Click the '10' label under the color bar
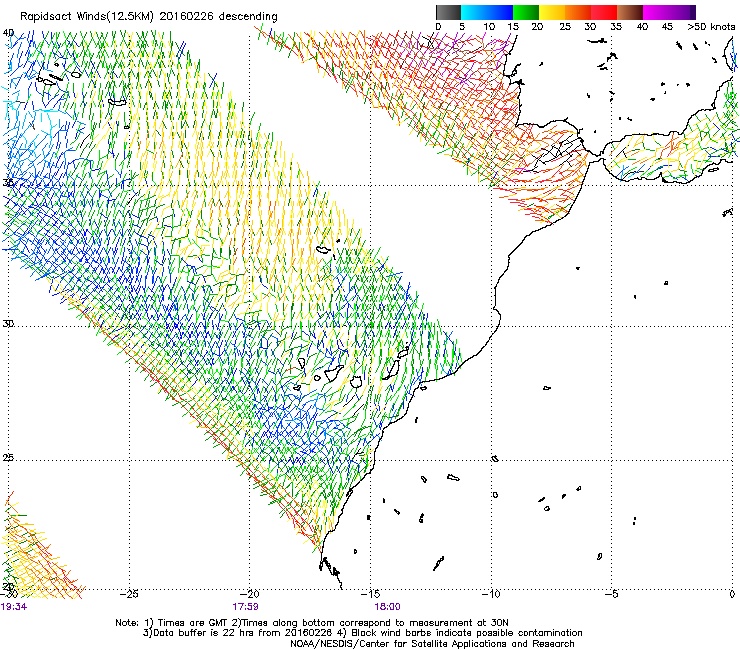 pos(489,27)
